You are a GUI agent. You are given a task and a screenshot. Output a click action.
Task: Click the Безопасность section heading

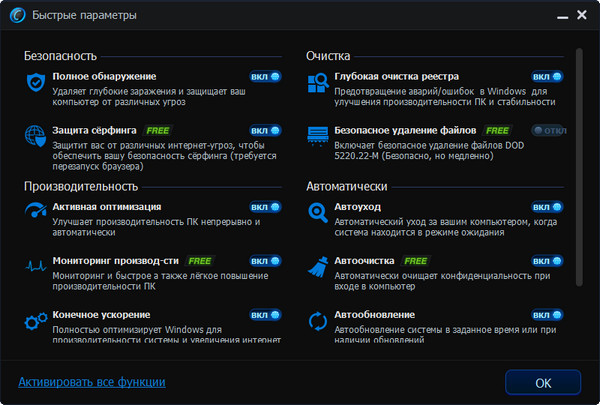(x=60, y=56)
